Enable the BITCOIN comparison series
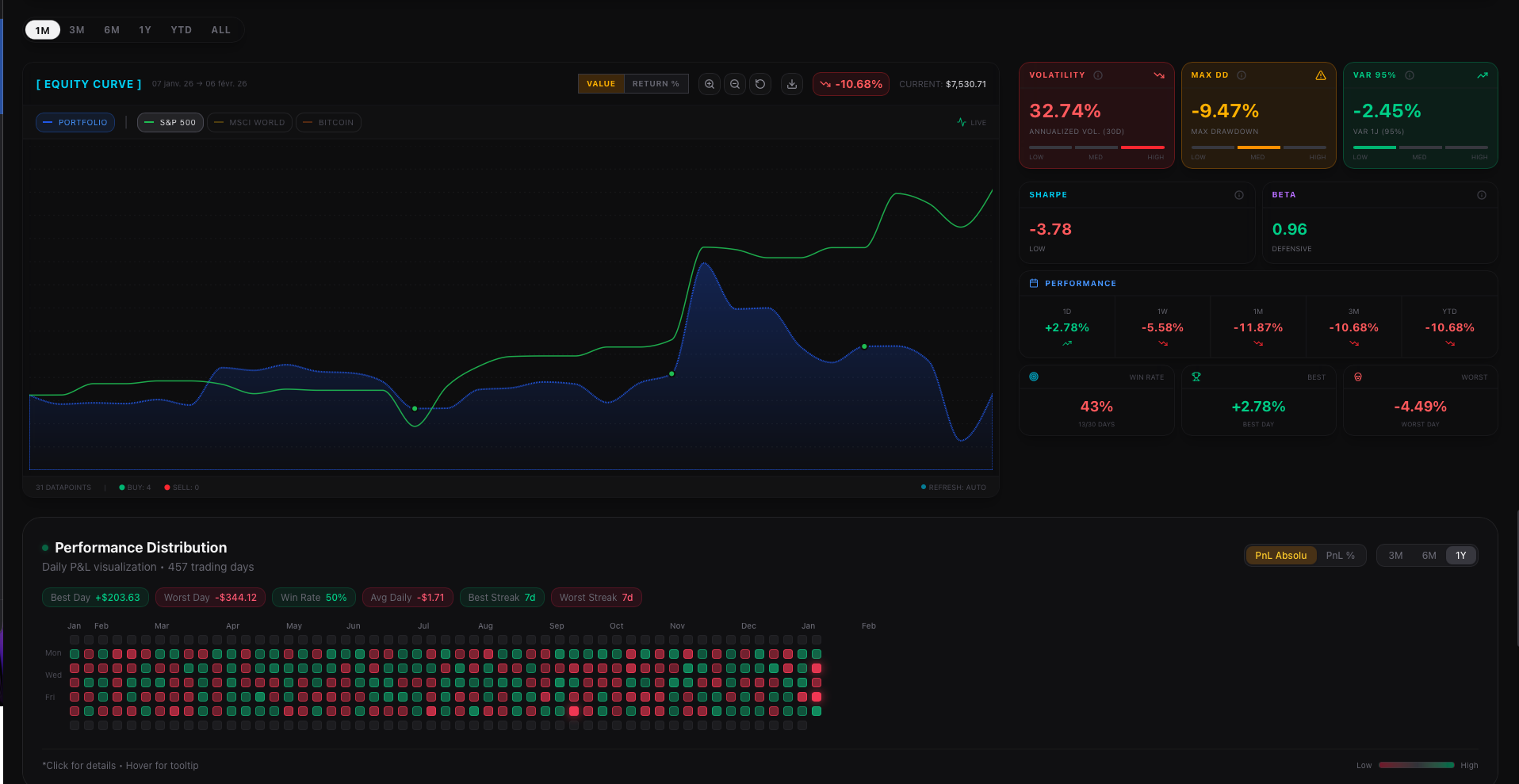 click(328, 122)
